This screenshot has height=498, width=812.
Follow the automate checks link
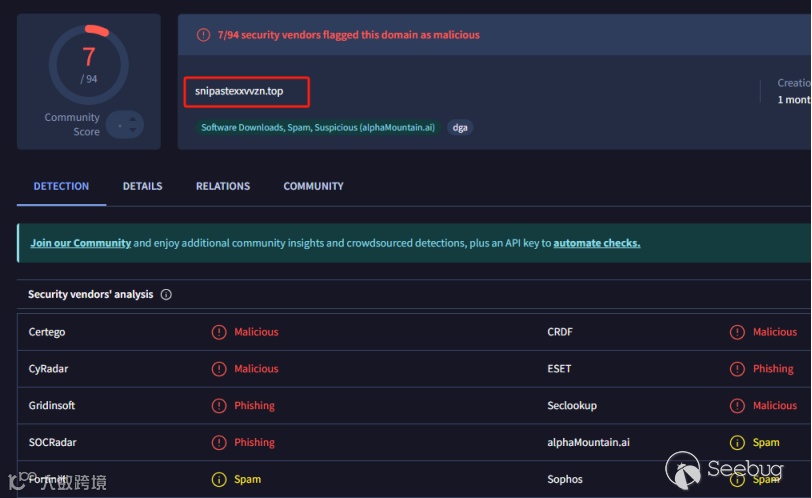point(597,243)
